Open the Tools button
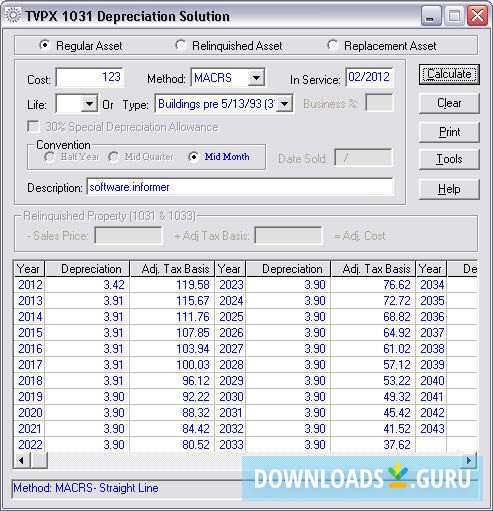 click(x=449, y=159)
